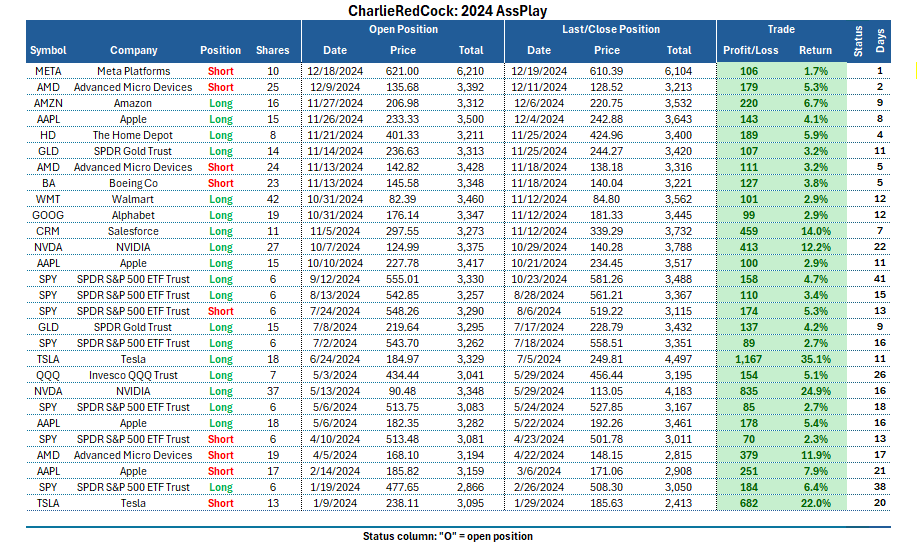Click the Walmart company cell
917x544 pixels.
133,199
